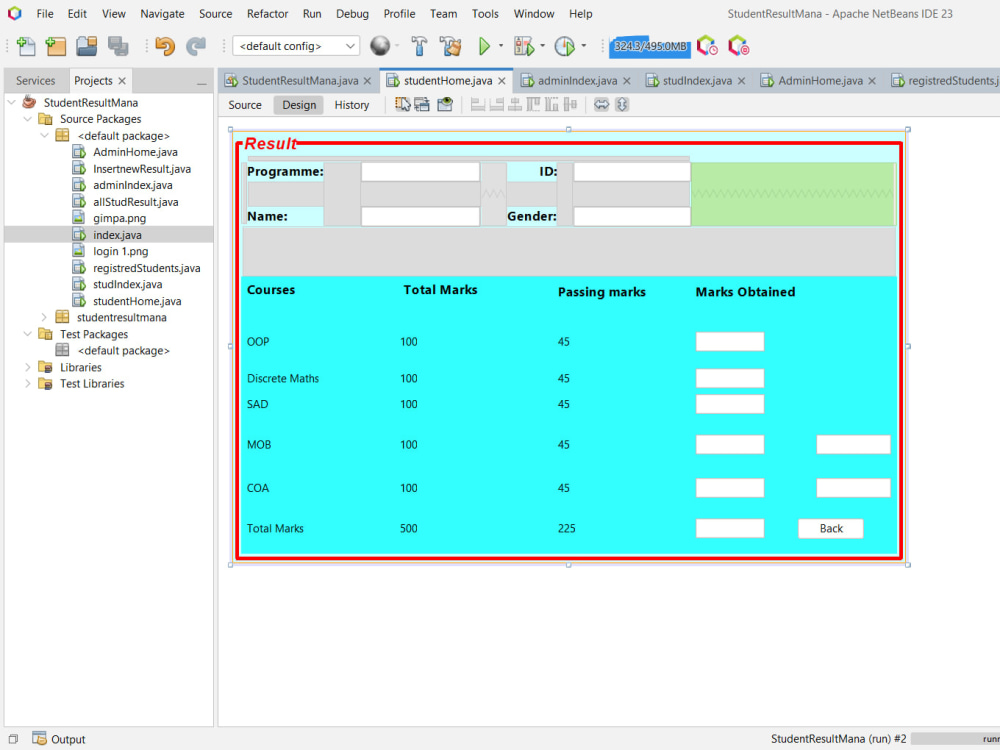Collapse the StudentResultMana project node

[11, 102]
